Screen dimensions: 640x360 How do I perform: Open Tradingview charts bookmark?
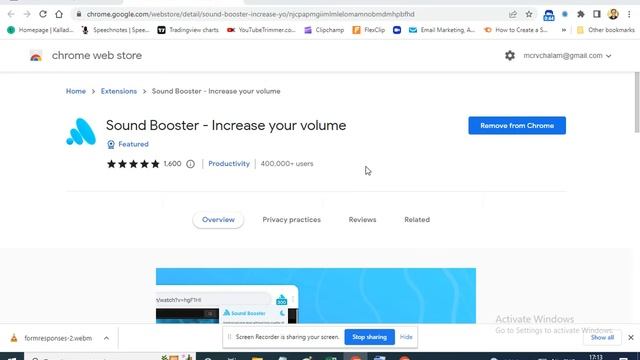[188, 30]
